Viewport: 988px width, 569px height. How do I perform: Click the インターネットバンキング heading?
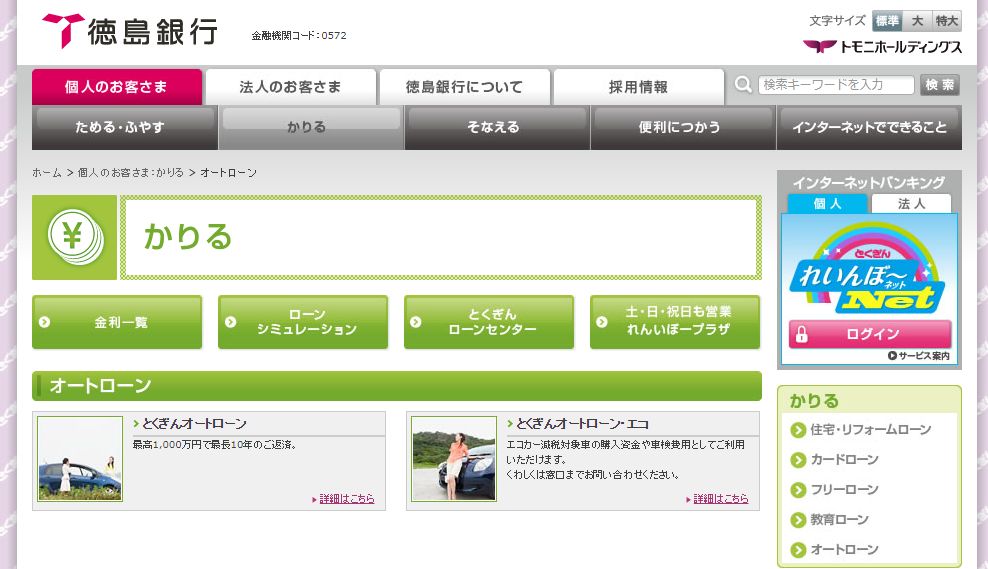[869, 183]
